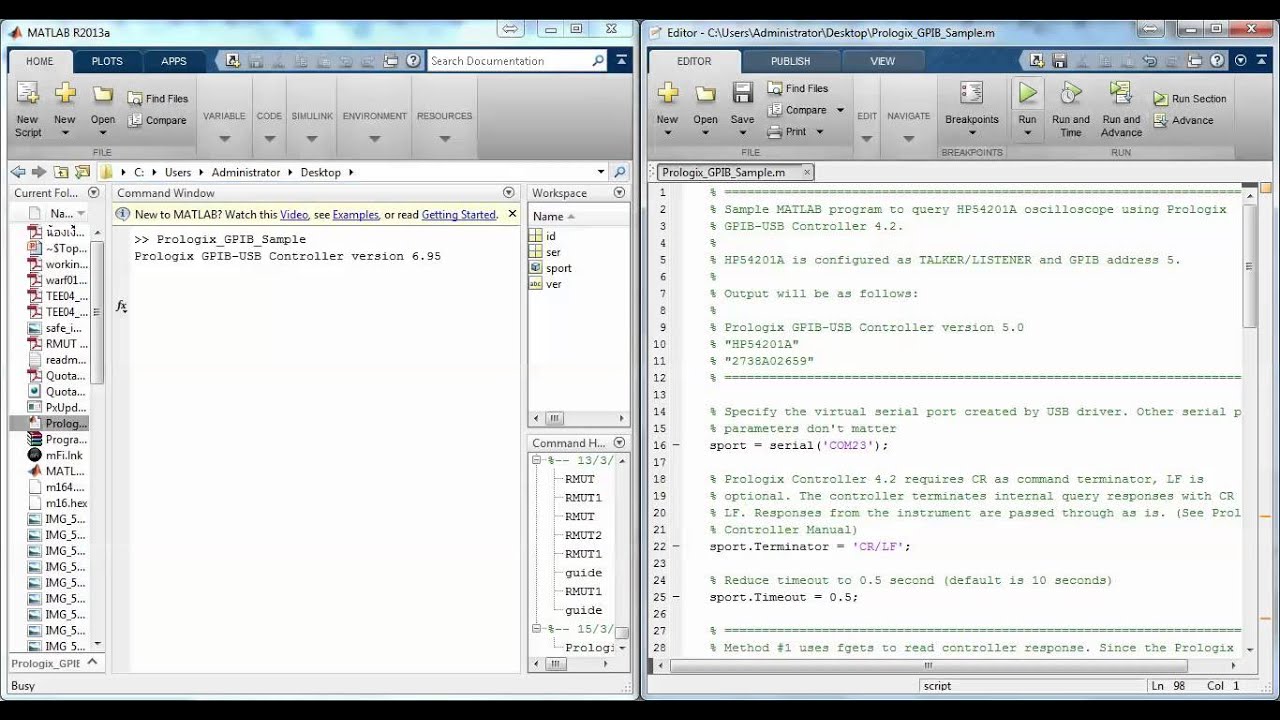This screenshot has height=720, width=1280.
Task: Open the Workspace panel actions dropdown
Action: [x=619, y=193]
